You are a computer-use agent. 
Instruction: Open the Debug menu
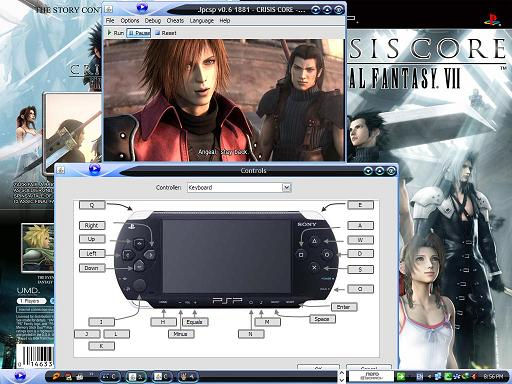(x=153, y=21)
